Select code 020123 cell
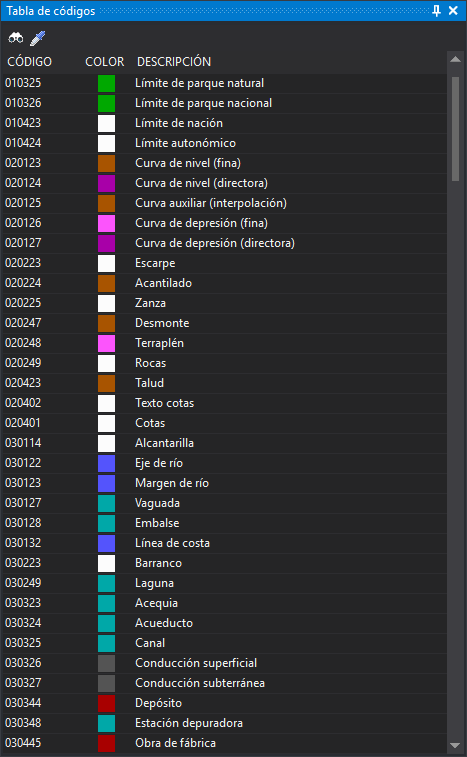Image resolution: width=467 pixels, height=757 pixels. tap(23, 163)
